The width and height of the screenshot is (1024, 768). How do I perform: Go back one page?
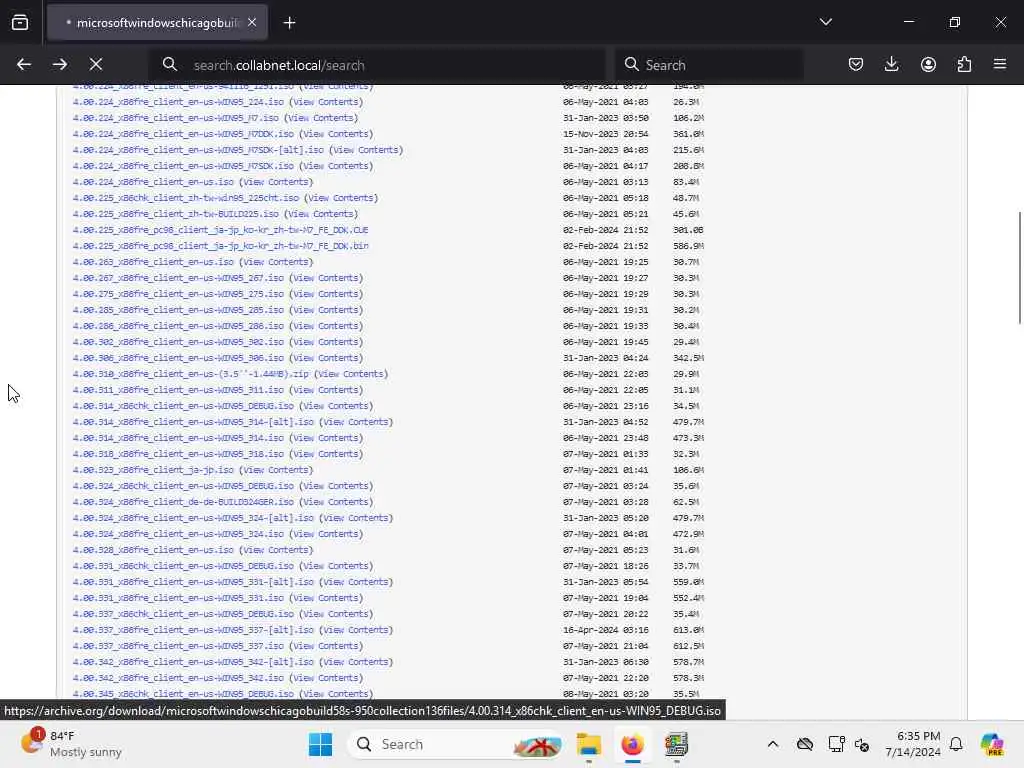(x=24, y=64)
